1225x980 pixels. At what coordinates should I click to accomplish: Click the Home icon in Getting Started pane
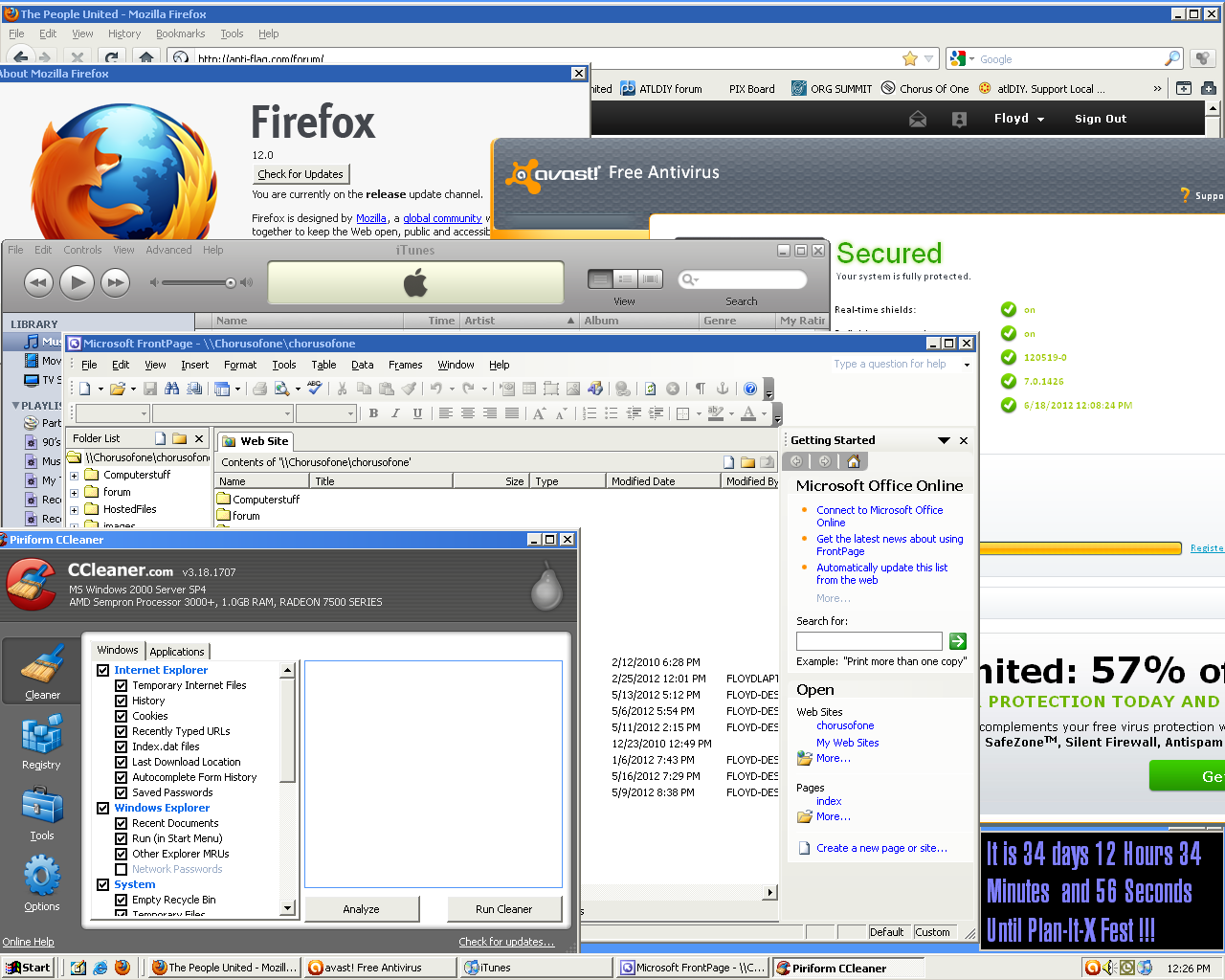click(854, 461)
